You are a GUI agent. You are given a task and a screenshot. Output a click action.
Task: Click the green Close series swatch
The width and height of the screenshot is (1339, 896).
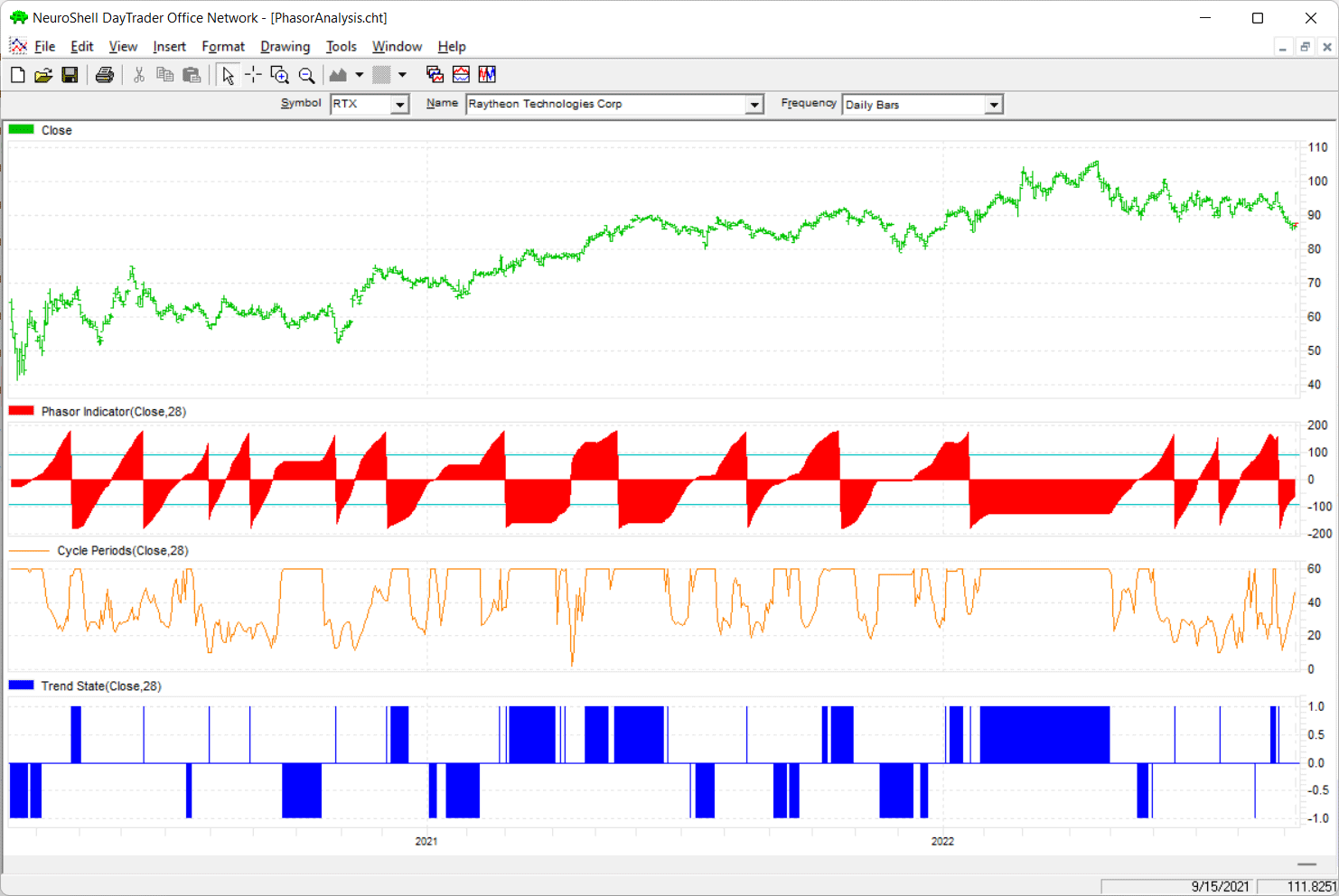[x=21, y=130]
